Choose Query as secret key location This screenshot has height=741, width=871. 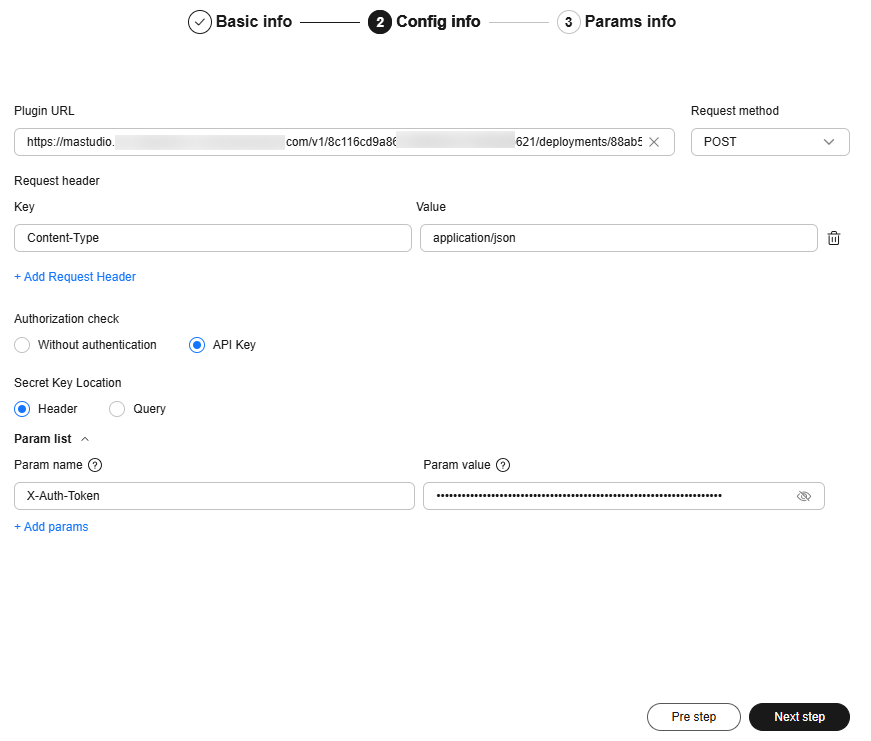tap(117, 409)
